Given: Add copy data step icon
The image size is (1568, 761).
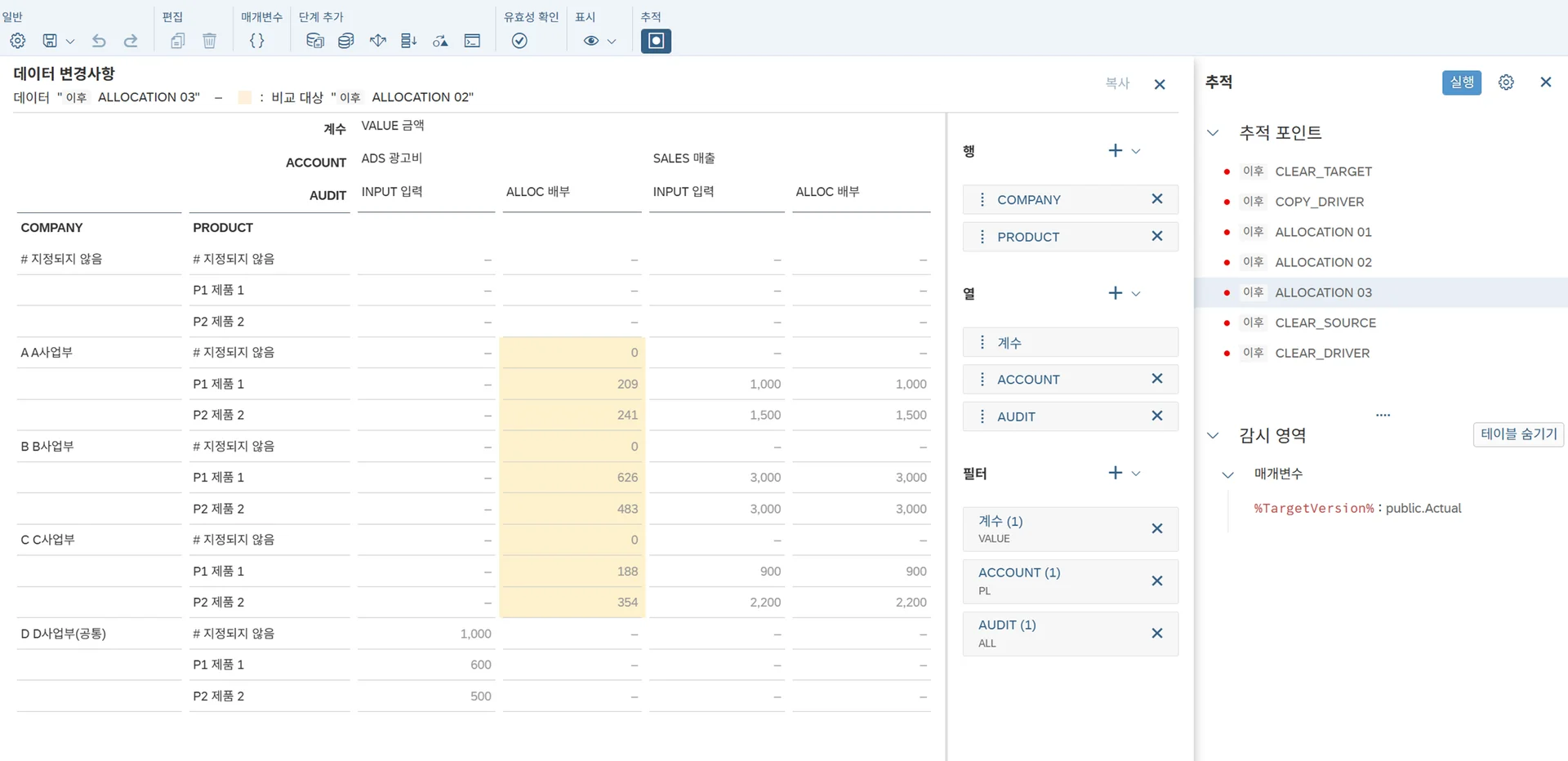Looking at the screenshot, I should point(314,41).
